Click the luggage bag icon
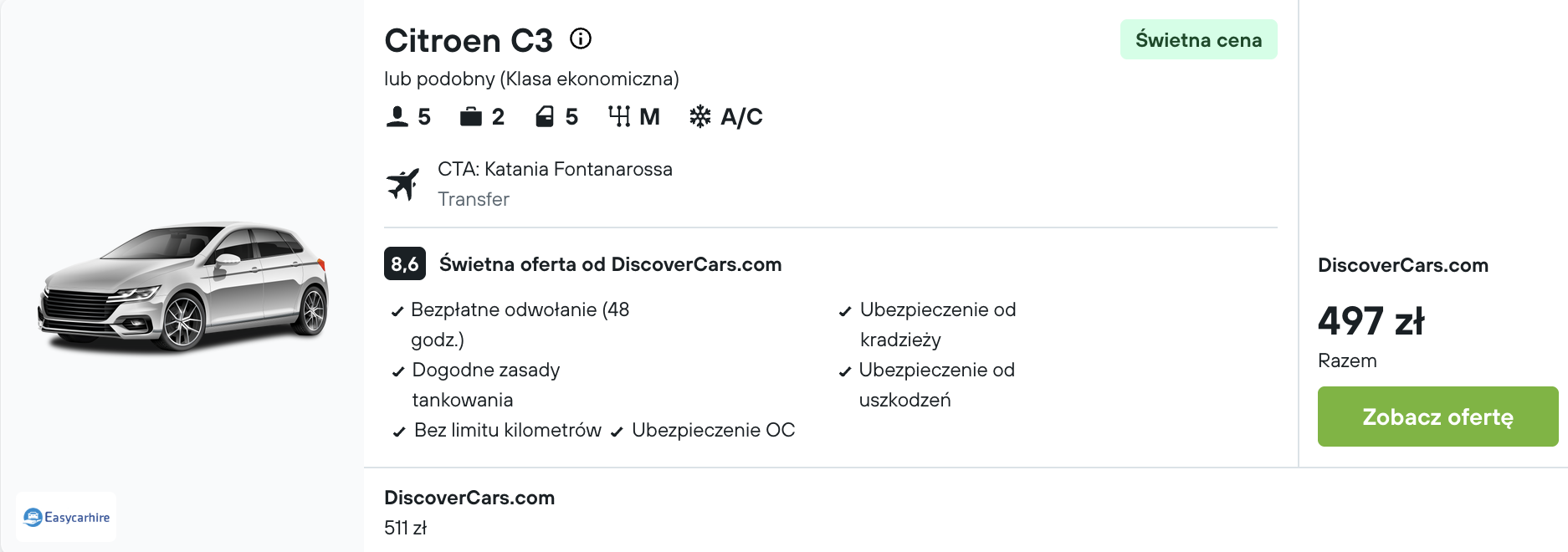 (471, 116)
